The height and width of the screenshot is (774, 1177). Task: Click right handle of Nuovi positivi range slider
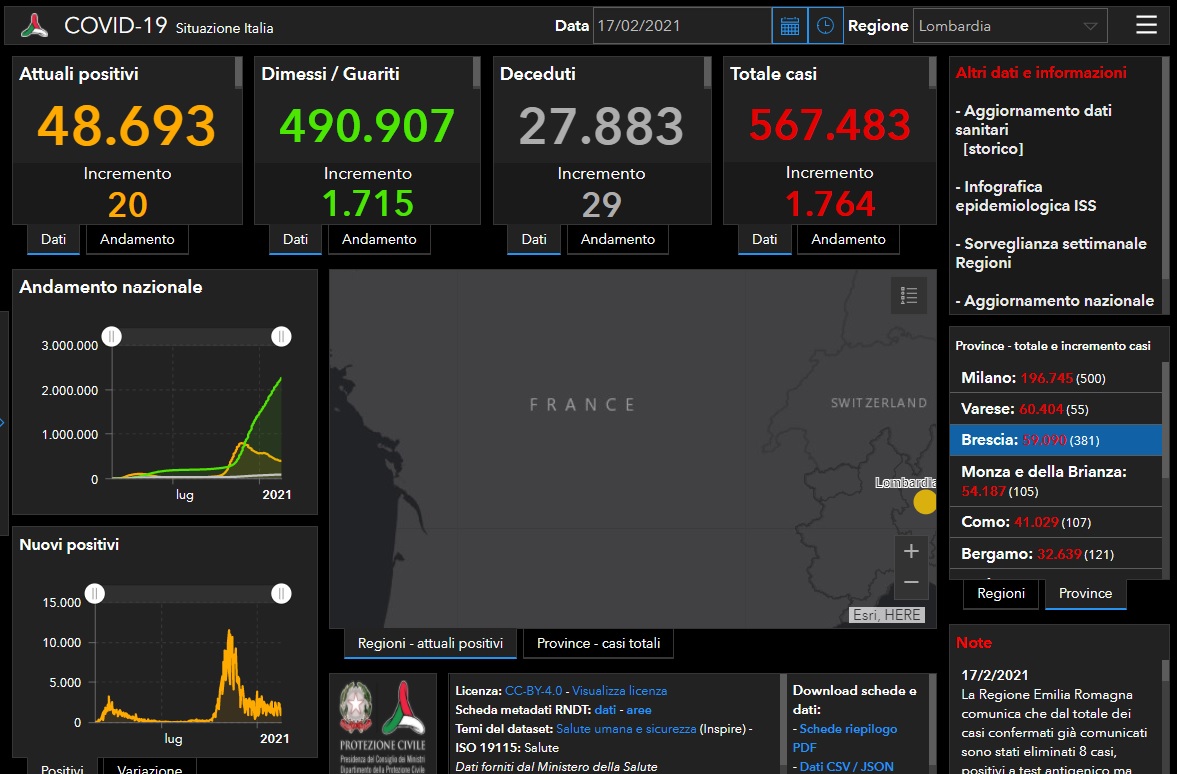281,594
